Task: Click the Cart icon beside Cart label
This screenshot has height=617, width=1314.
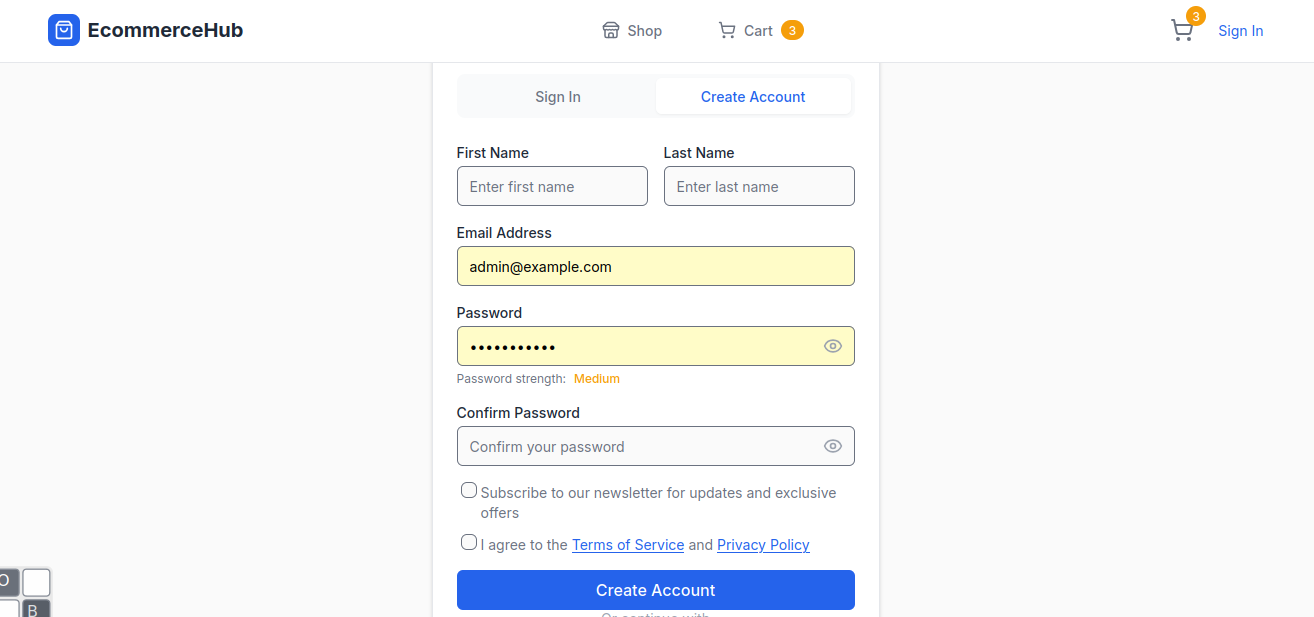Action: (x=727, y=31)
